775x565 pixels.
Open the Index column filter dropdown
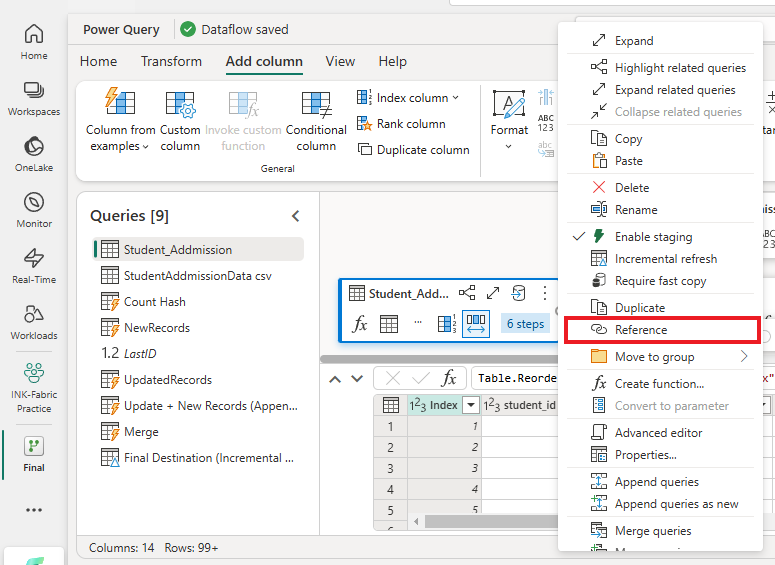point(471,405)
